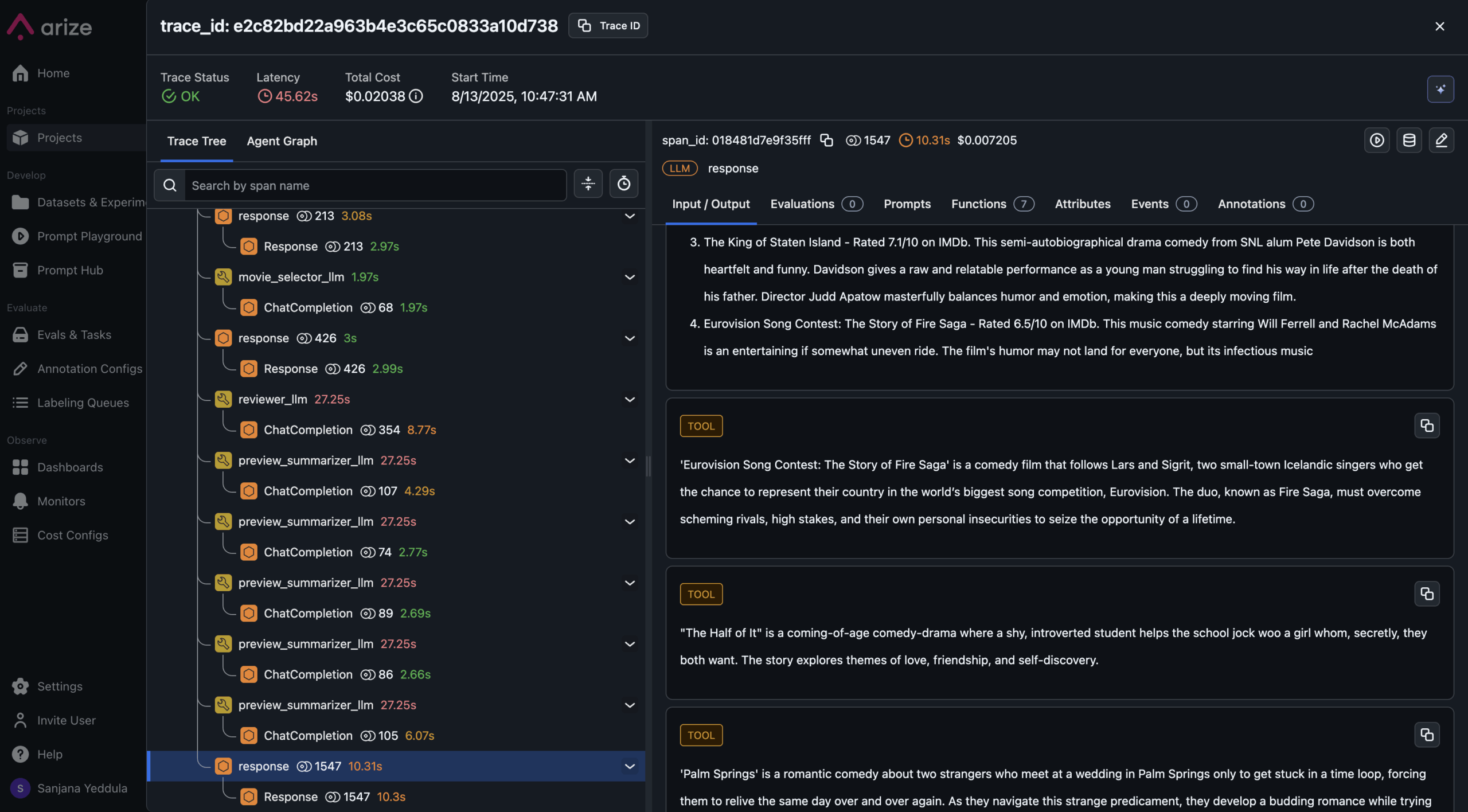
Task: Click the edit annotation pencil icon
Action: coord(1441,140)
